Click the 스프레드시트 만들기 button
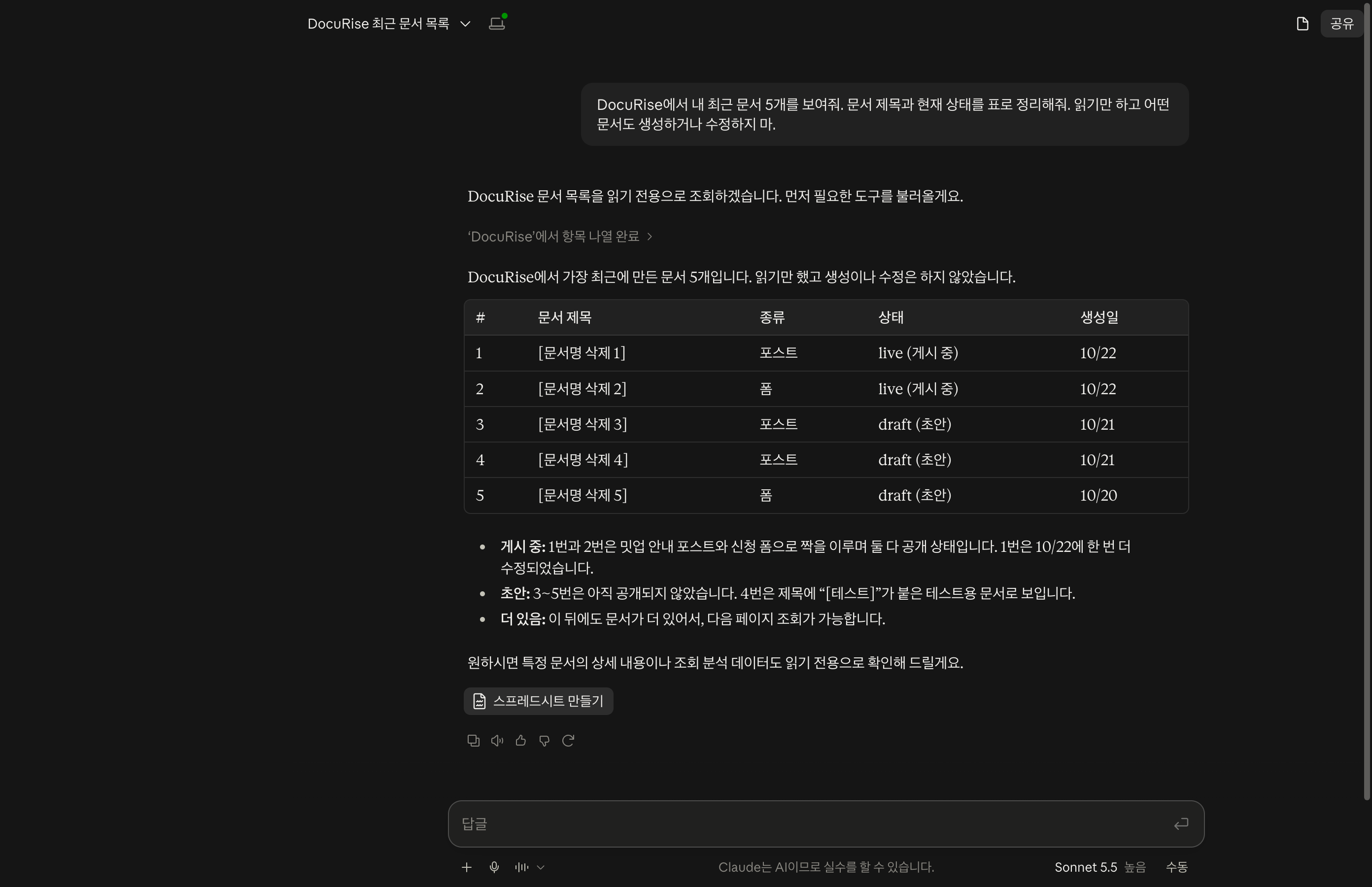Image resolution: width=1372 pixels, height=887 pixels. 538,701
